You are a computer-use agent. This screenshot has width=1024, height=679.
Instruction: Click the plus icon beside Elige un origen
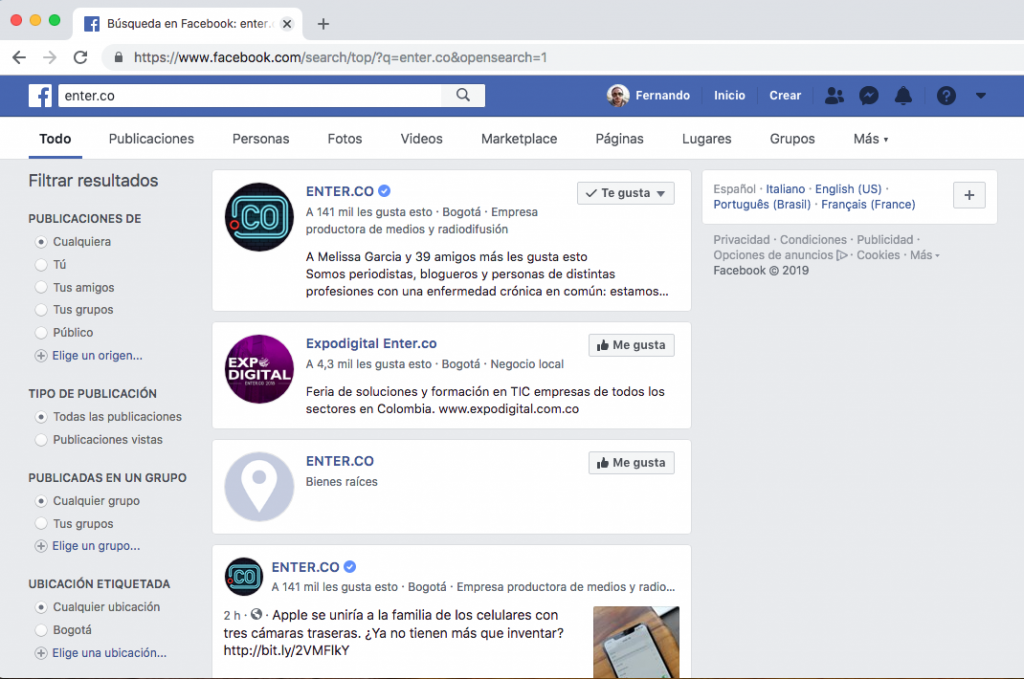[40, 356]
